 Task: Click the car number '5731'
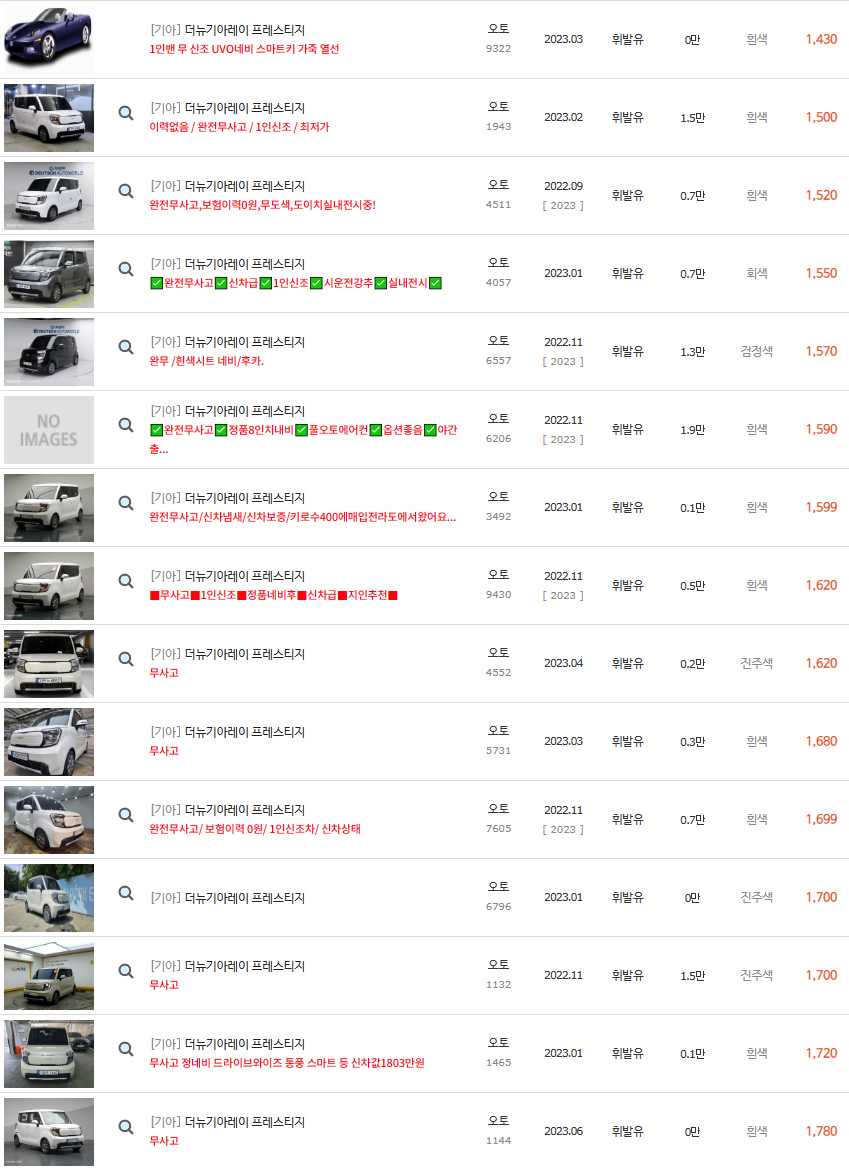(498, 751)
